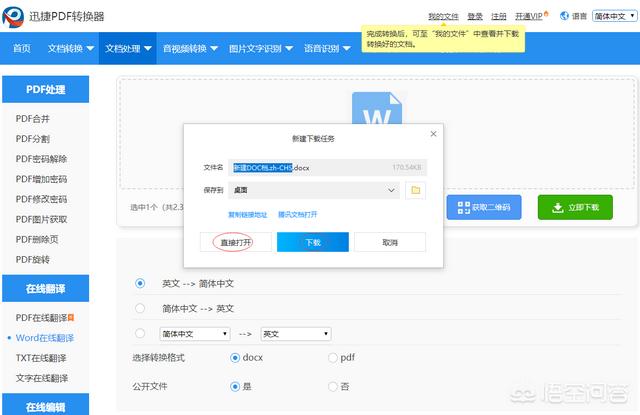Click the 文件名 input field
This screenshot has width=640, height=415.
[327, 167]
